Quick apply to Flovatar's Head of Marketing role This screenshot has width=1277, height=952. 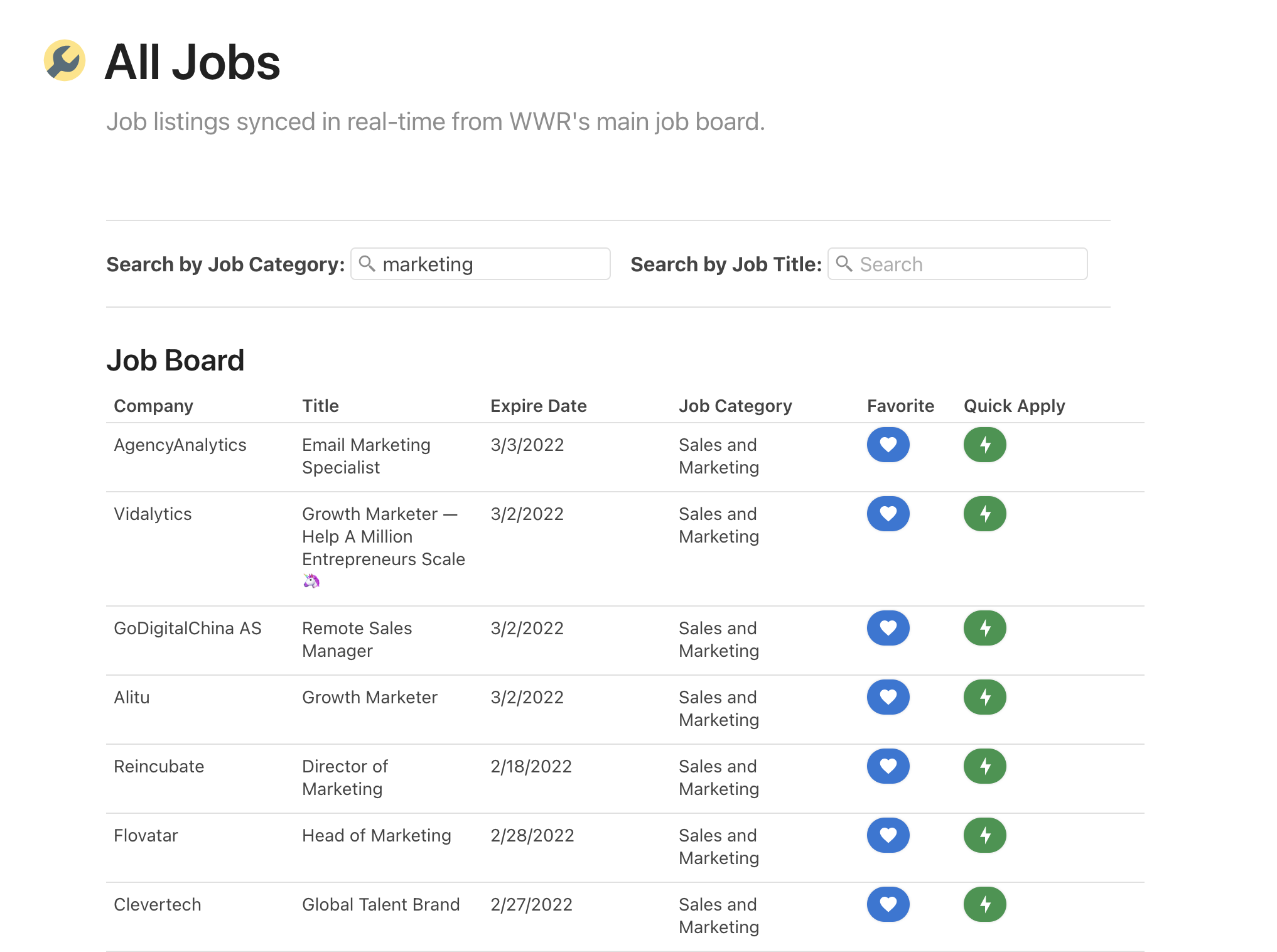click(984, 835)
